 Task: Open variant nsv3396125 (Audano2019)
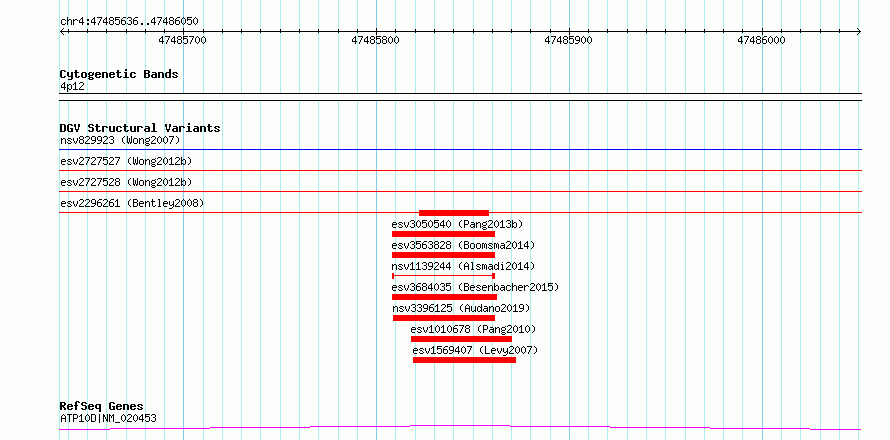coord(461,308)
